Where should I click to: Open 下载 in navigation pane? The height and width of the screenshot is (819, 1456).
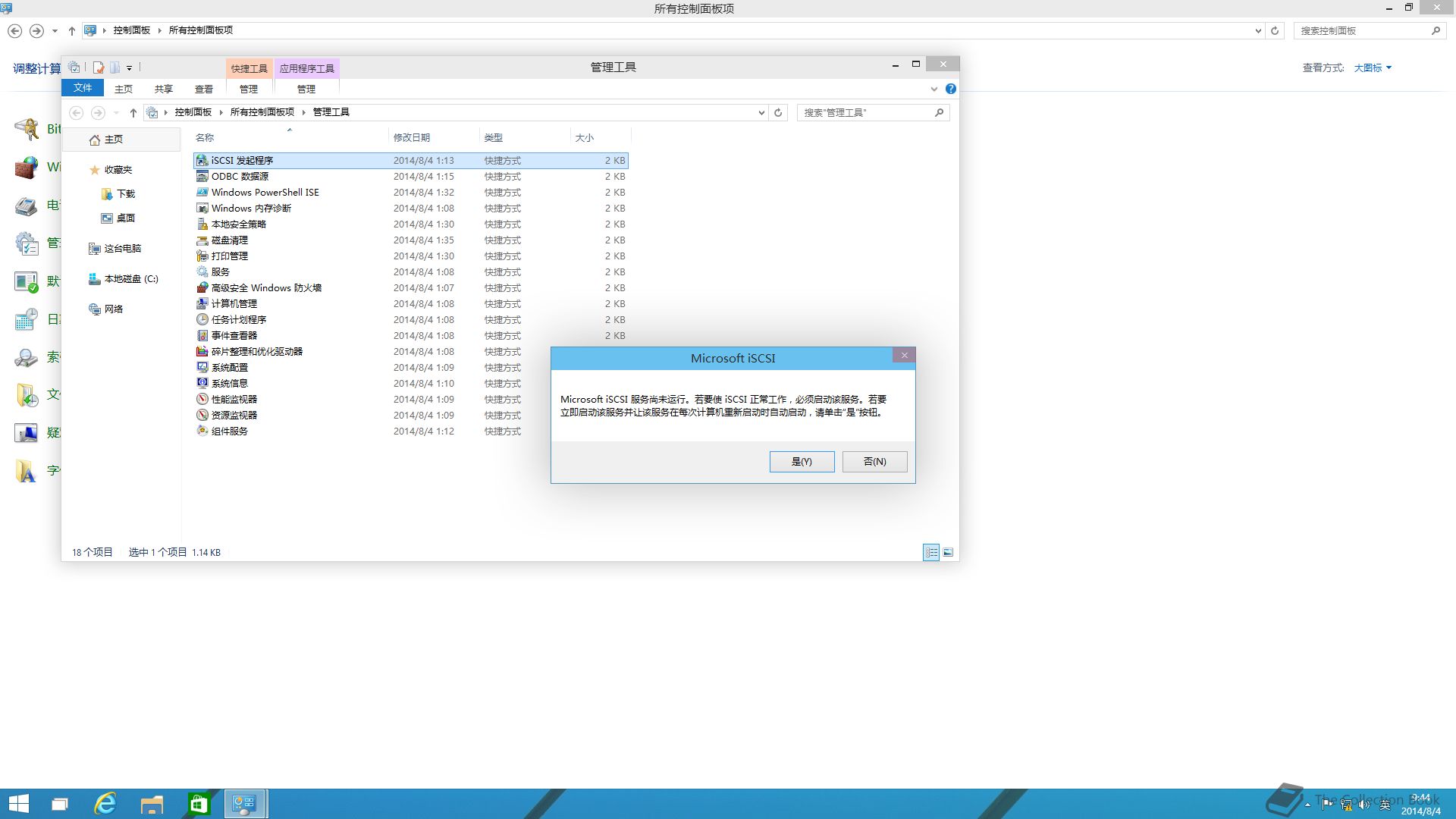(x=118, y=194)
